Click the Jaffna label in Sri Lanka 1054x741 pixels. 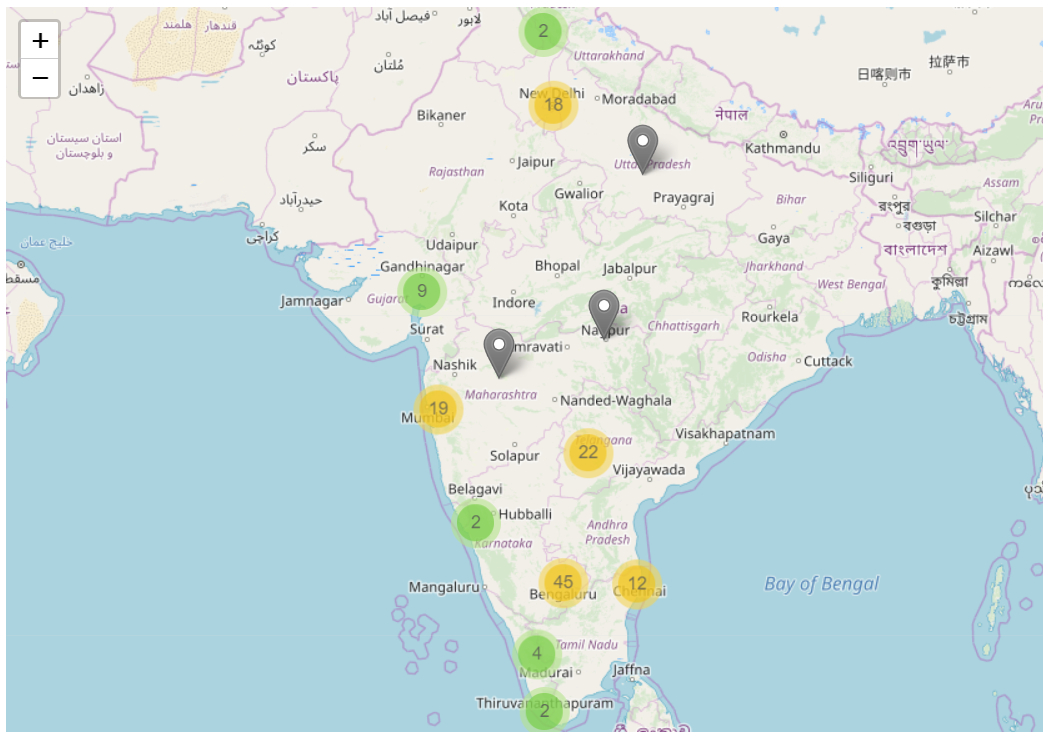pos(632,668)
